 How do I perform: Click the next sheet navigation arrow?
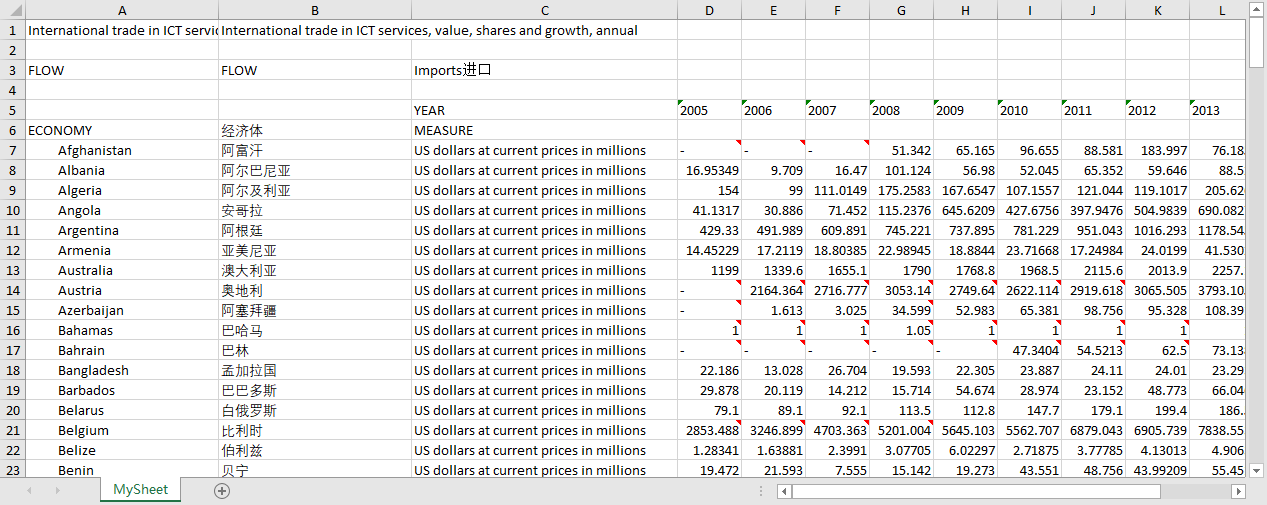(x=57, y=491)
